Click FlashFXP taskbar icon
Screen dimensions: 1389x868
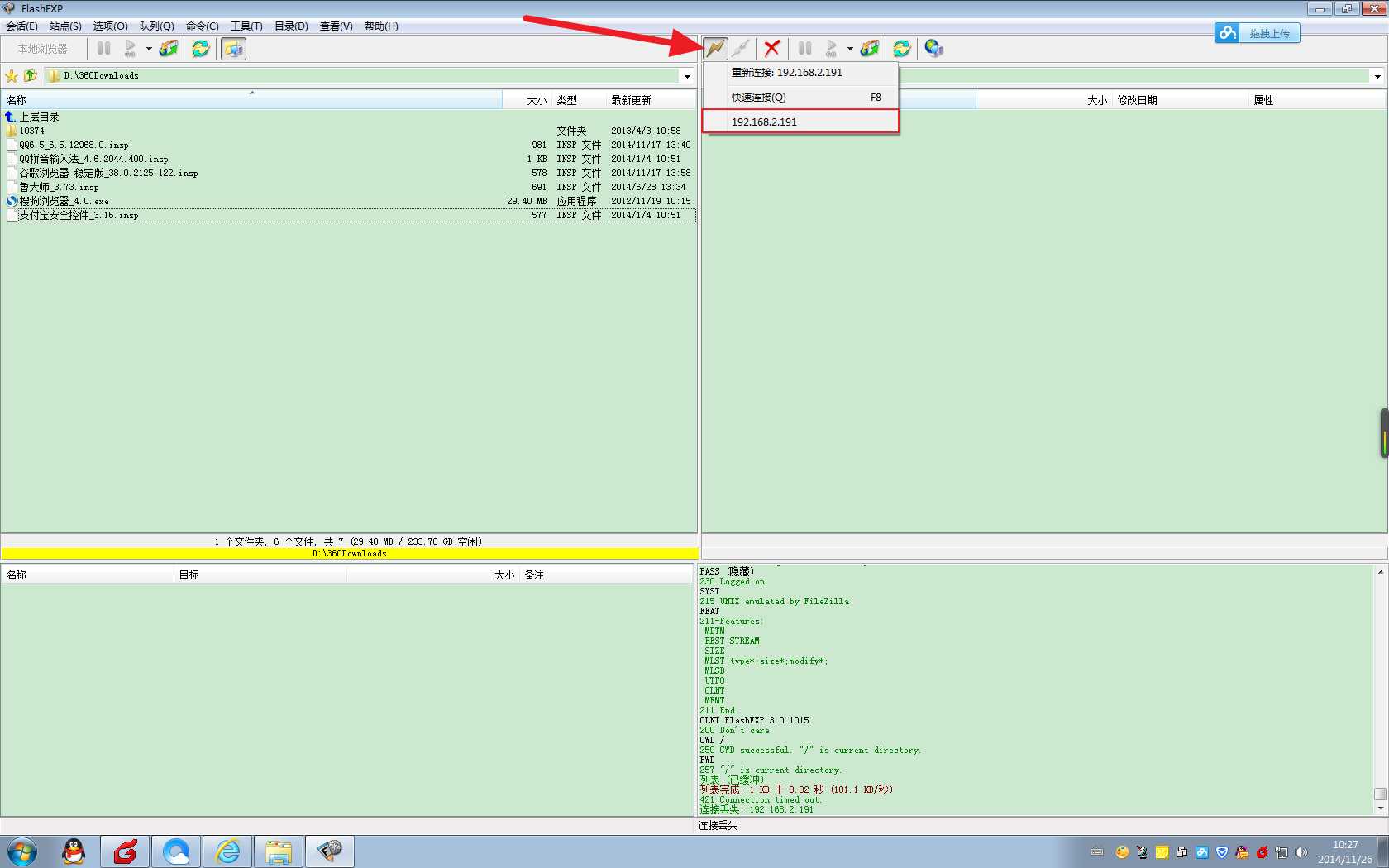(330, 851)
